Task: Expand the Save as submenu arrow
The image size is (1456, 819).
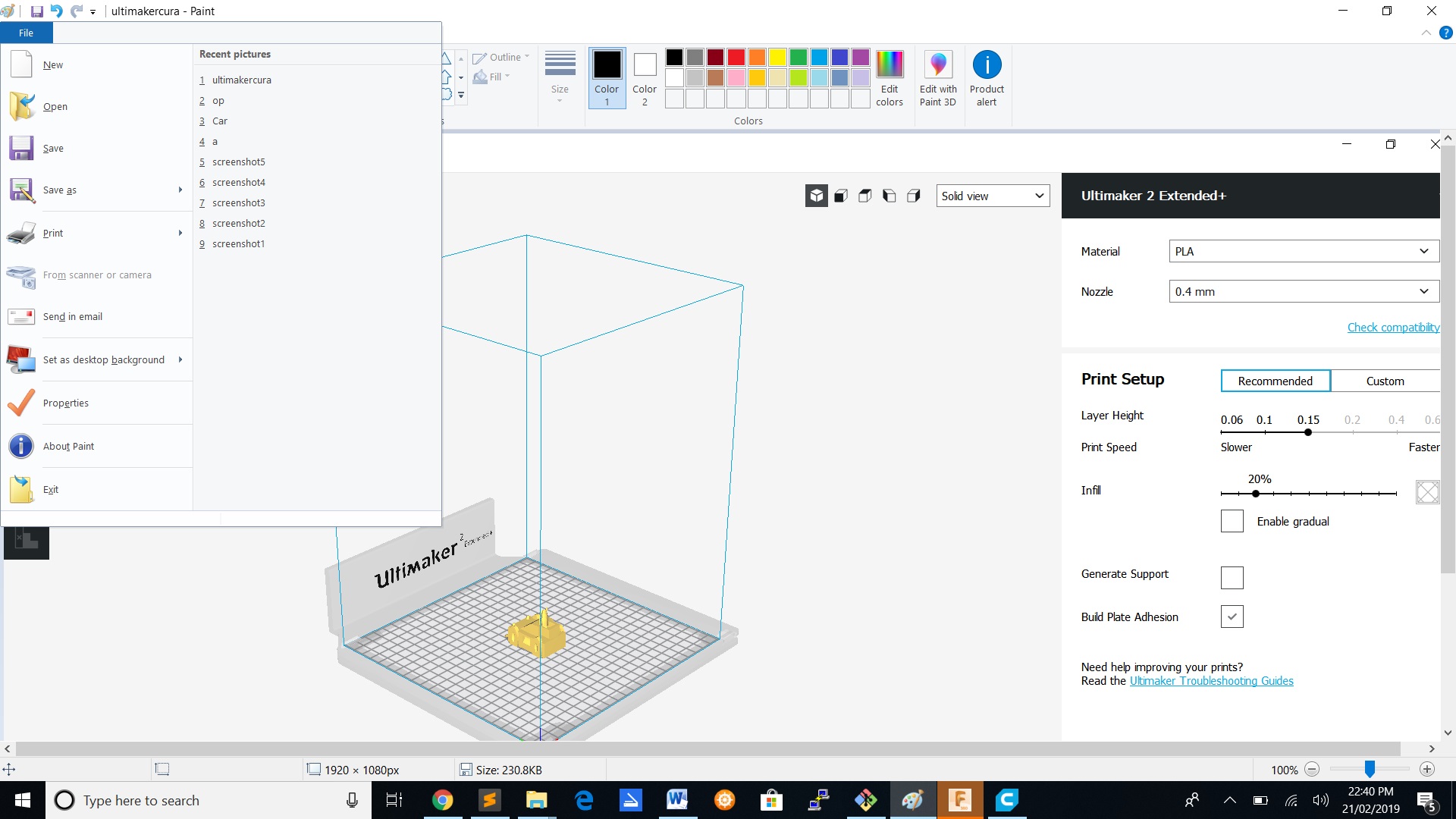Action: tap(180, 190)
